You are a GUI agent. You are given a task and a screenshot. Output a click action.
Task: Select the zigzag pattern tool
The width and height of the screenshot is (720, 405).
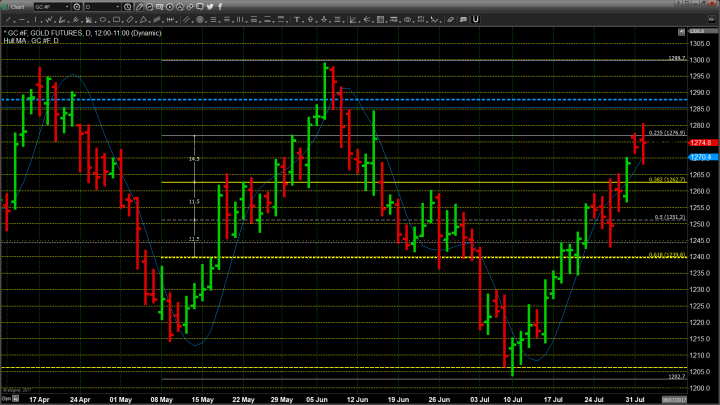pos(49,20)
